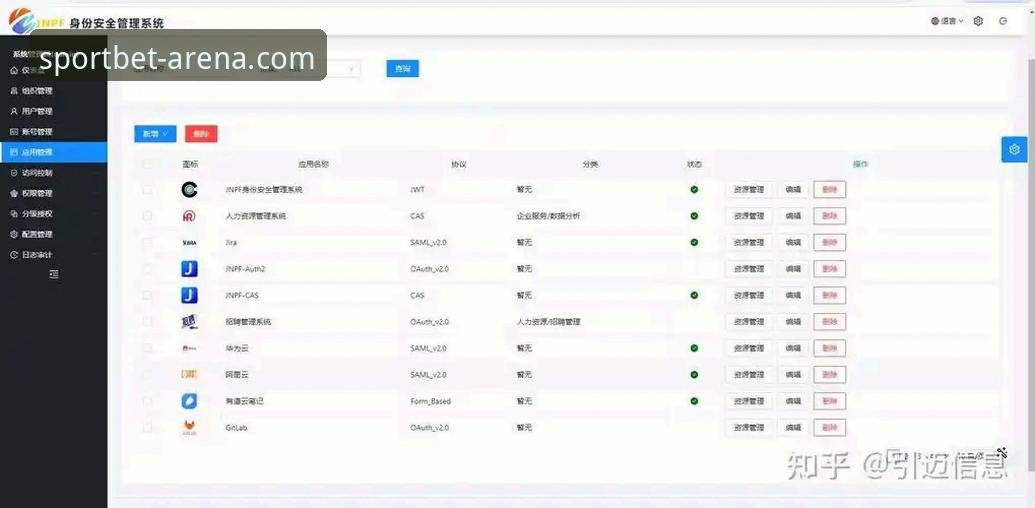This screenshot has height=508, width=1035.
Task: Click the Form_Based protocol cell
Action: [430, 401]
